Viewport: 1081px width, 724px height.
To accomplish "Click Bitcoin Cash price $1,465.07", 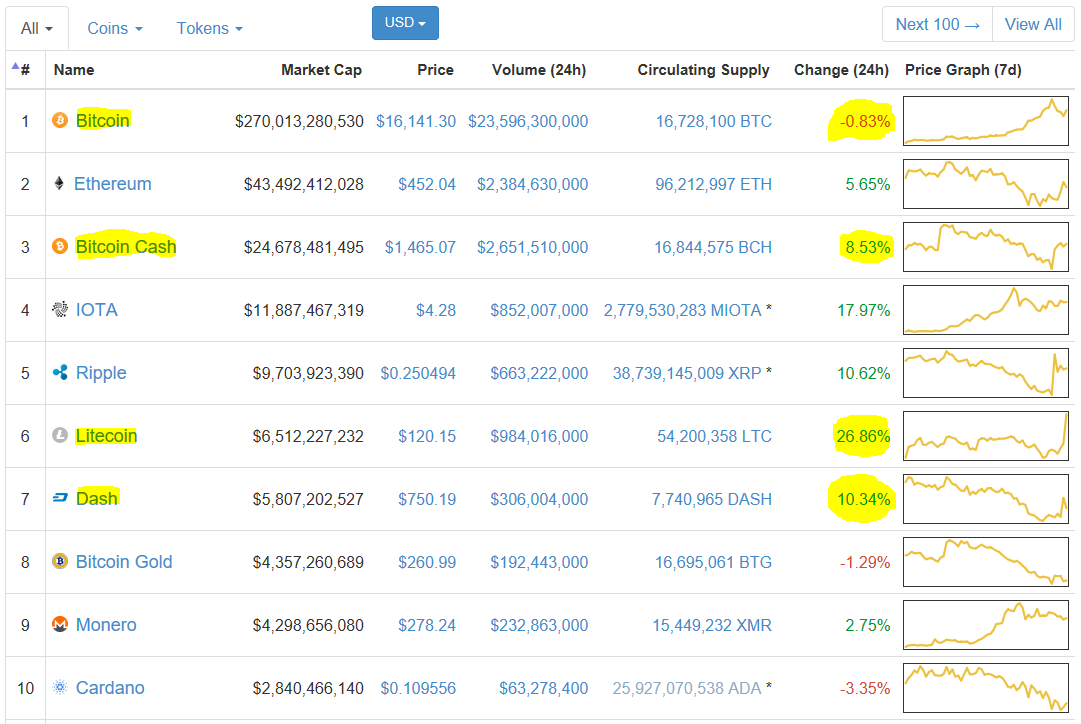I will [x=420, y=247].
